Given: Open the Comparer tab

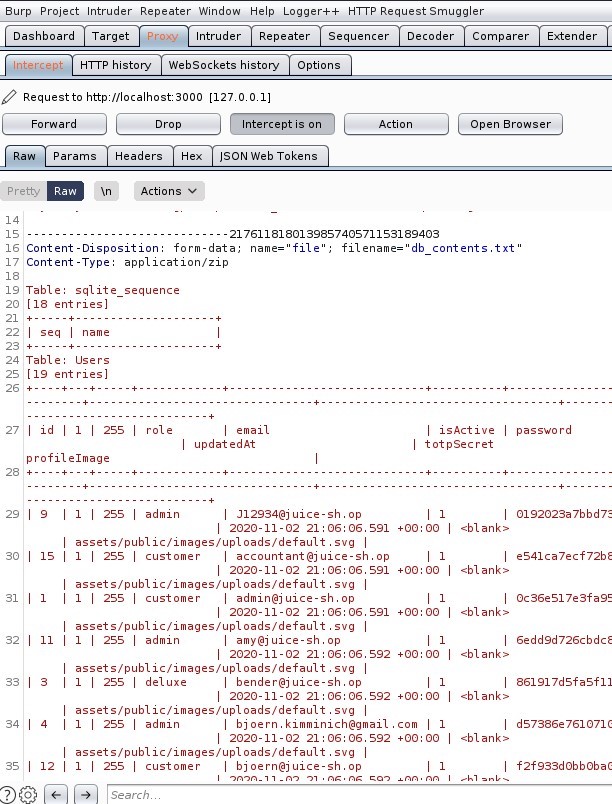Looking at the screenshot, I should click(500, 36).
